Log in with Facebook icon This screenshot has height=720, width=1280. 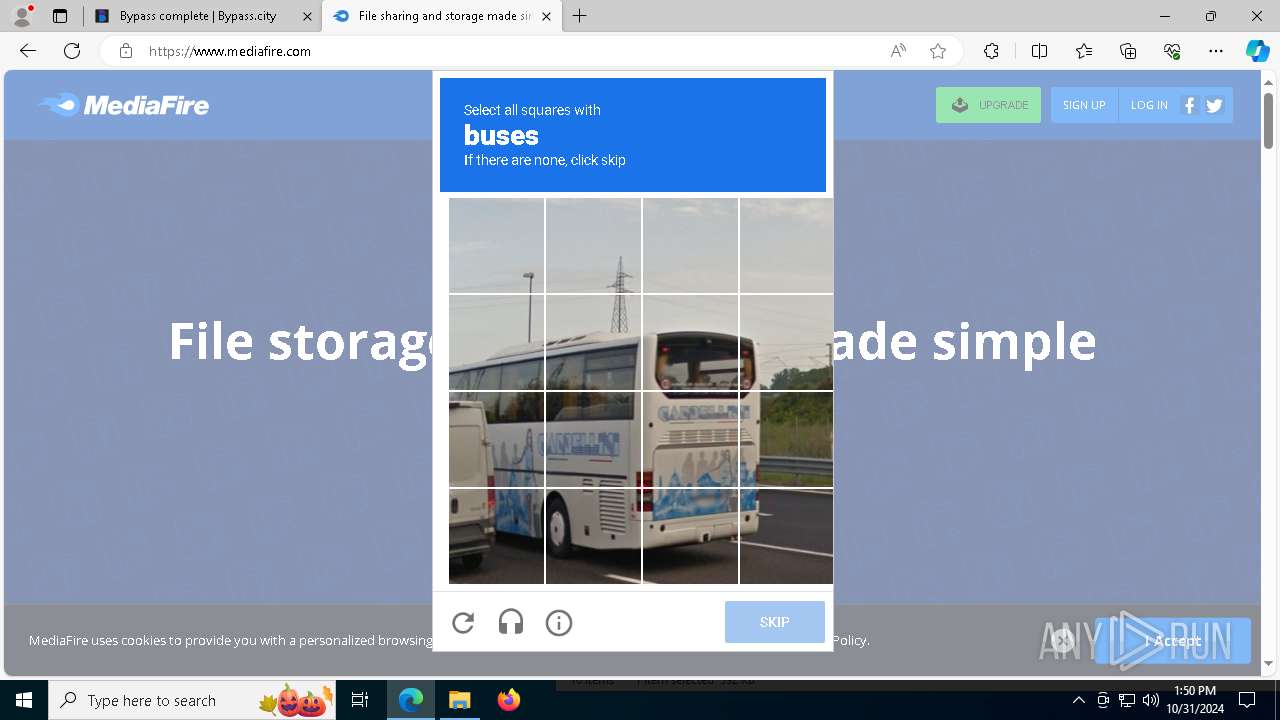point(1189,105)
